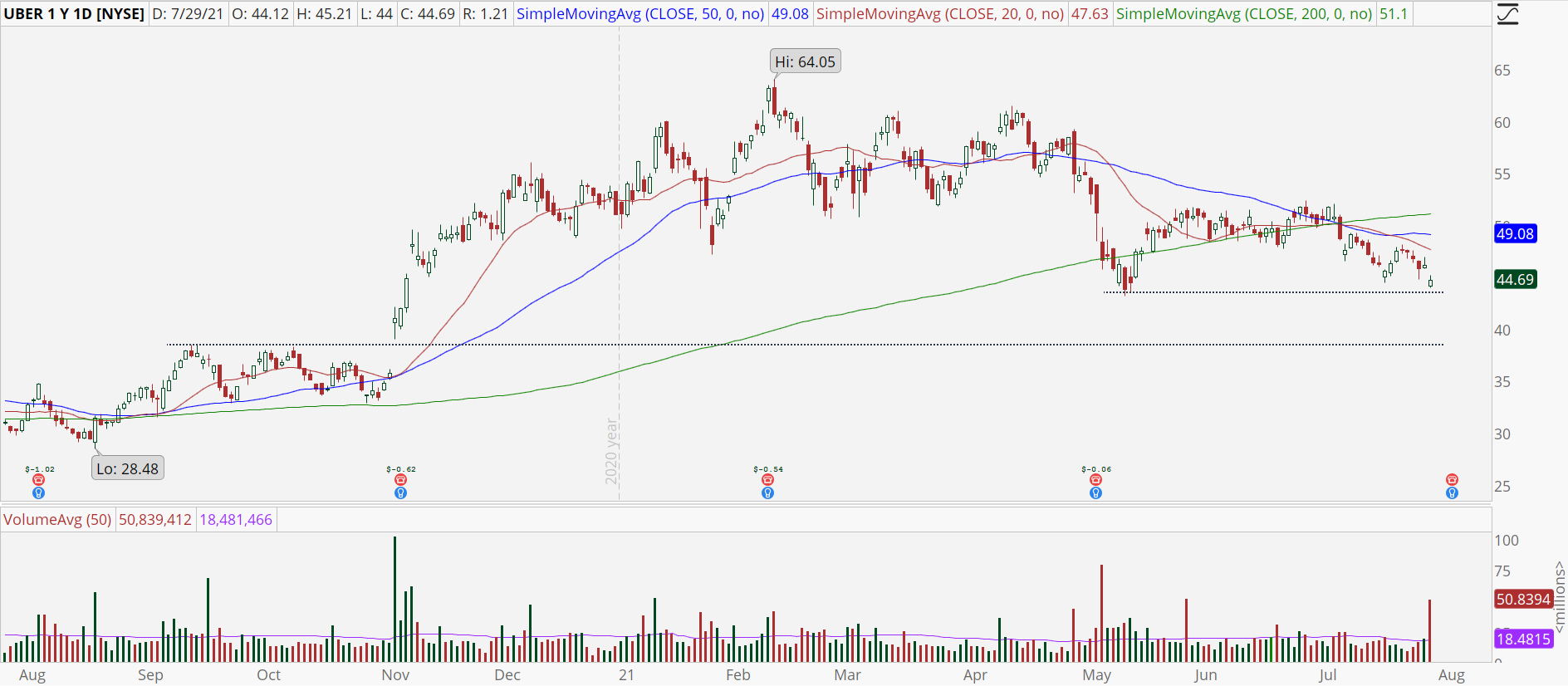The width and height of the screenshot is (1568, 686).
Task: Click the Nov label on time axis
Action: coord(395,675)
